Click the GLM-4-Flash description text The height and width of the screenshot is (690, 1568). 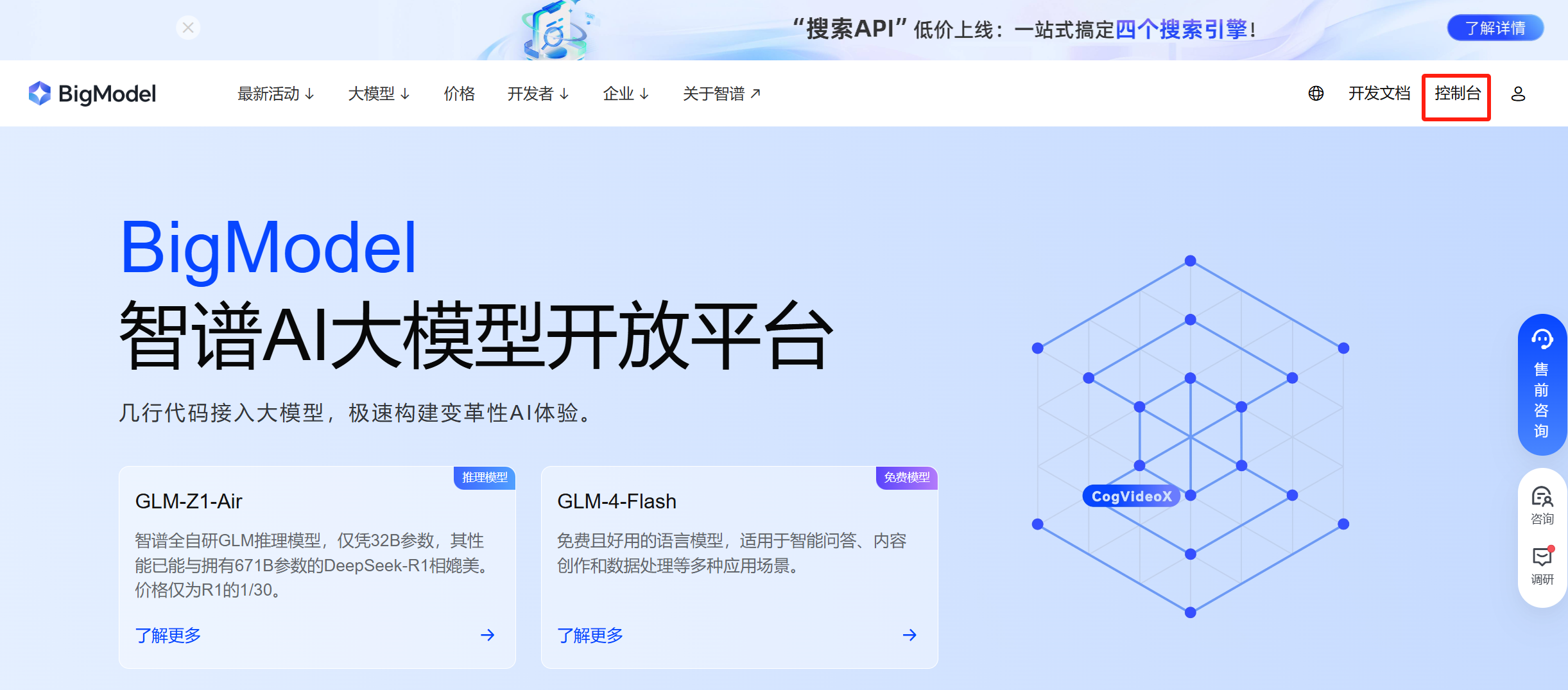(x=732, y=553)
